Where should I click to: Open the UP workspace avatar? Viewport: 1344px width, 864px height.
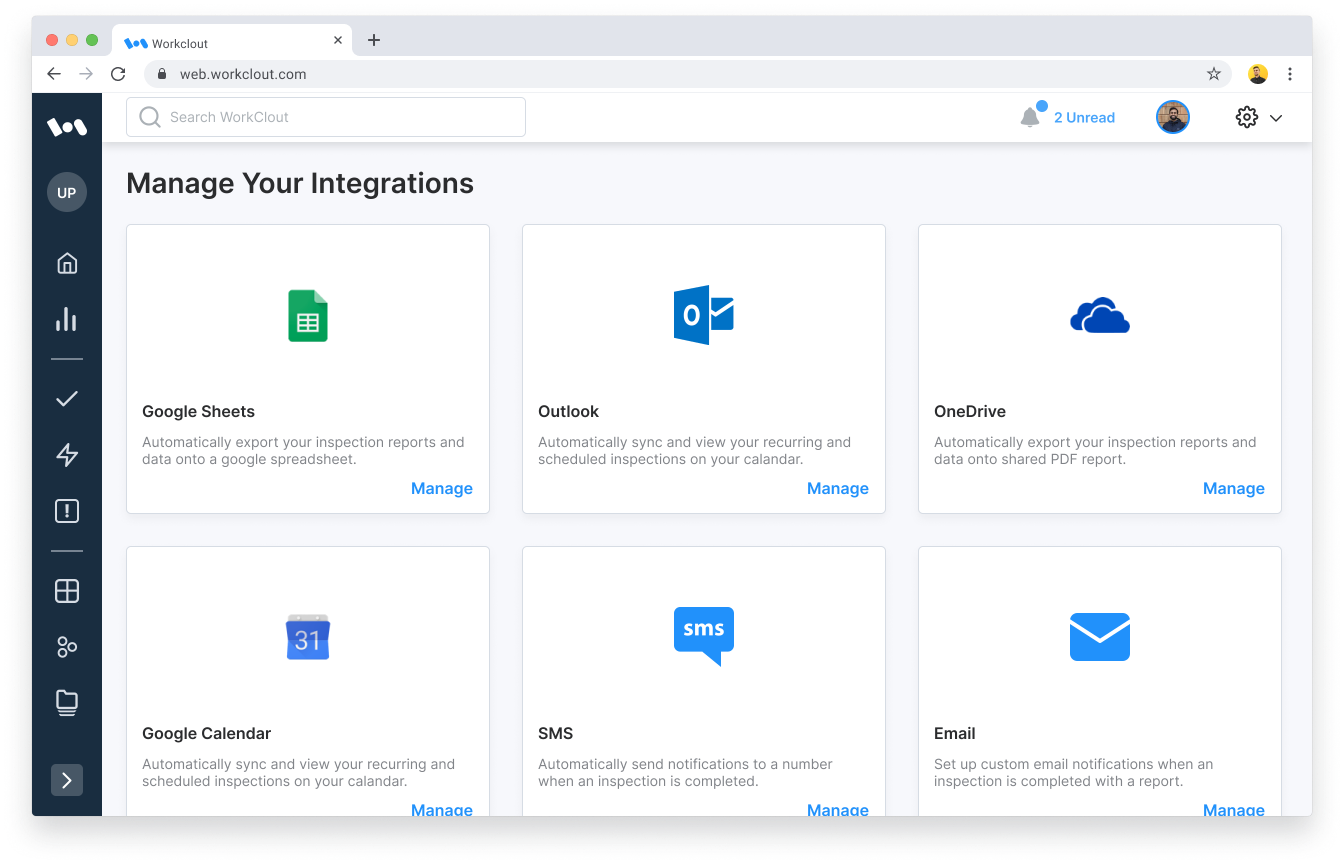tap(67, 192)
